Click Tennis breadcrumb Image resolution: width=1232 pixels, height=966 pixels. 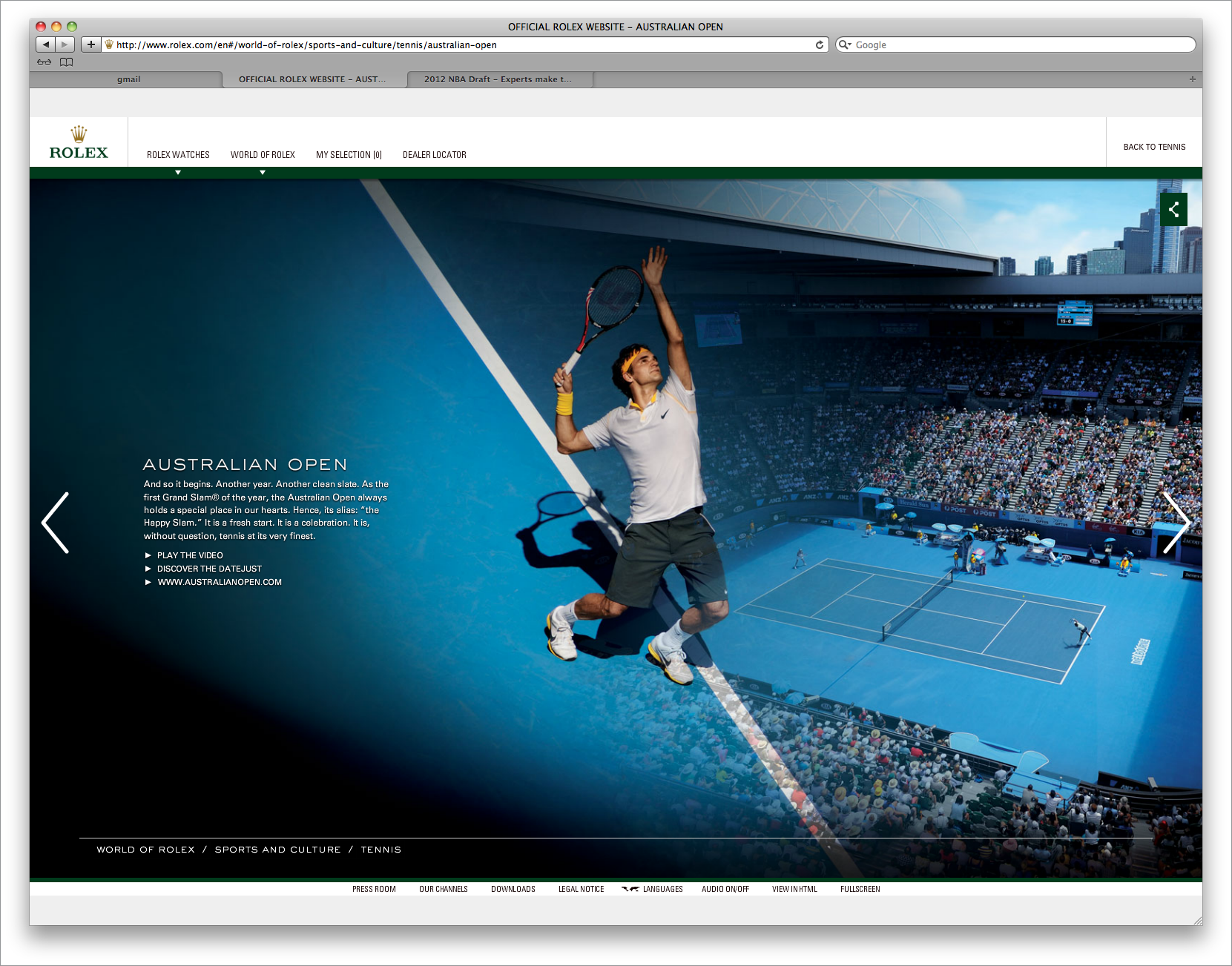[381, 850]
